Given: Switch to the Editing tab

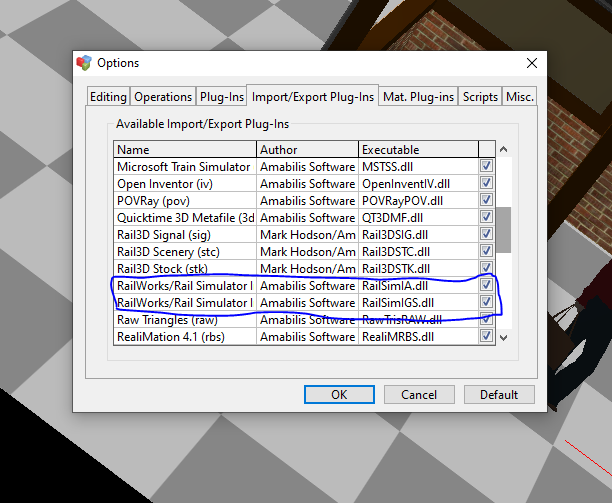Looking at the screenshot, I should pos(108,96).
